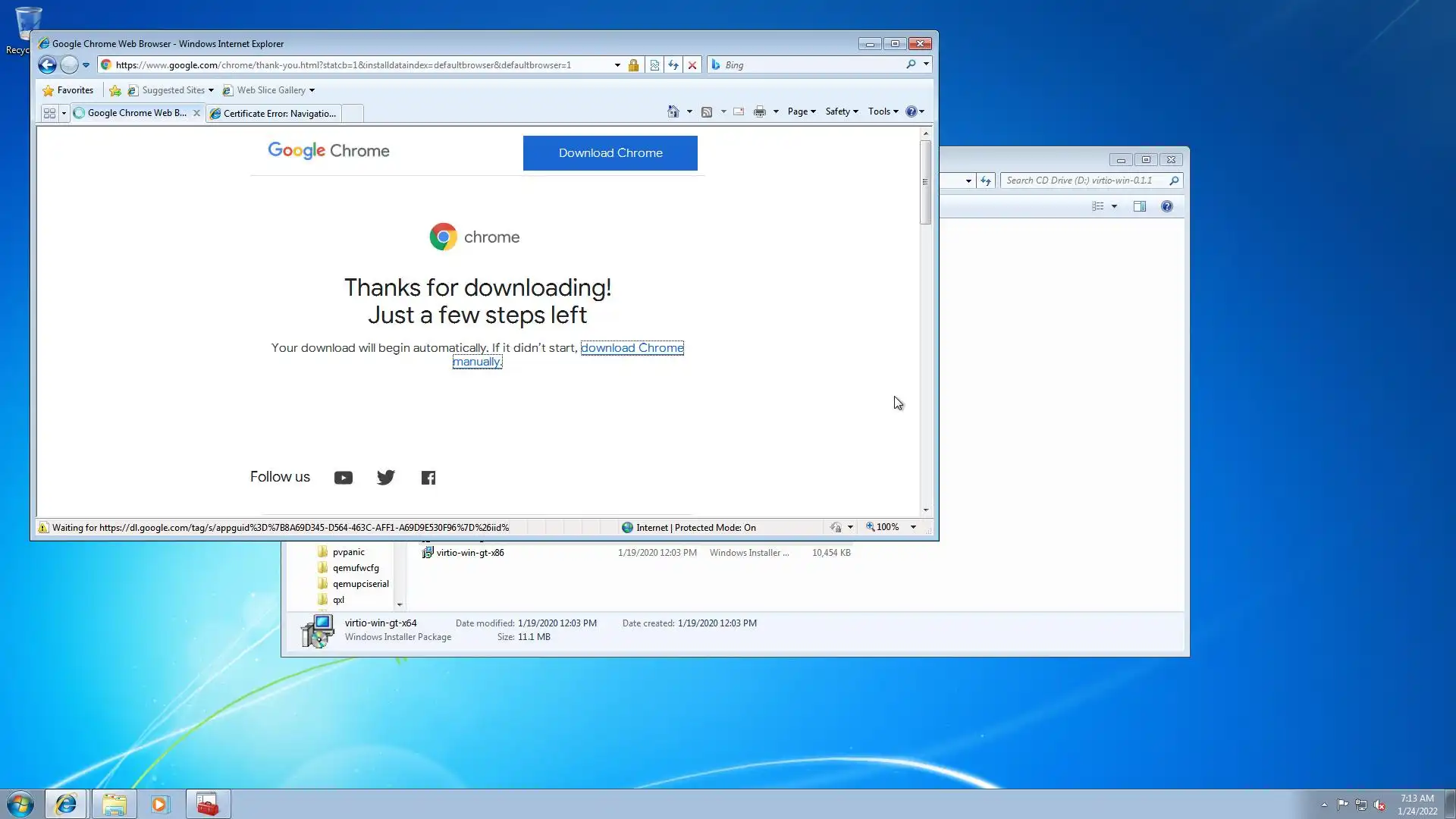Screen dimensions: 1456x819
Task: Click the red Stop loading icon
Action: tap(692, 65)
